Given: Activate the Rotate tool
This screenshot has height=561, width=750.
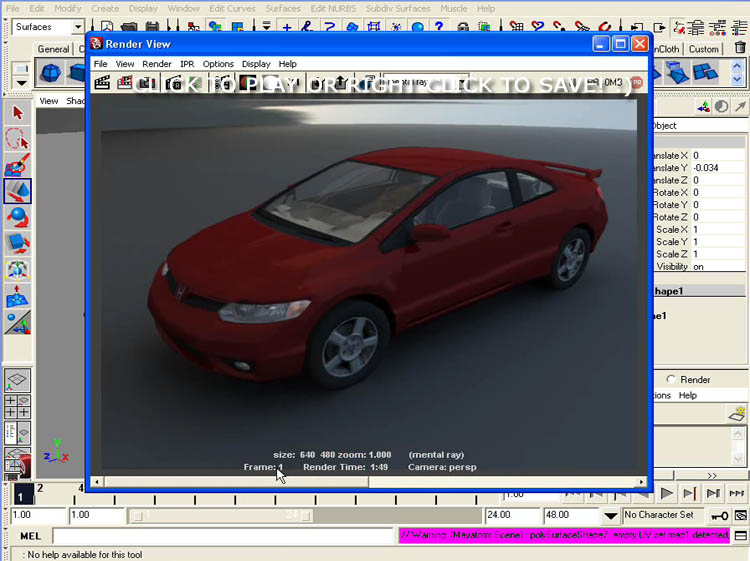Looking at the screenshot, I should tap(17, 217).
